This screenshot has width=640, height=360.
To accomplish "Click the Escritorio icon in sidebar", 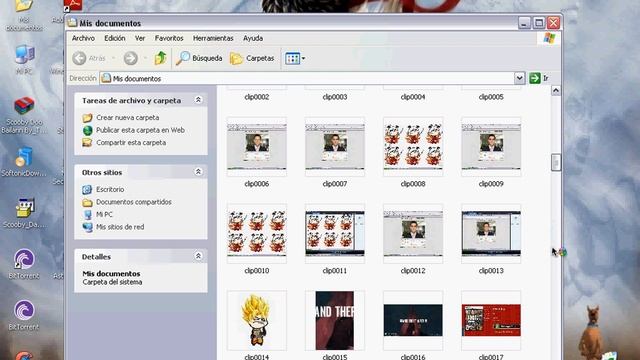I will [87, 189].
